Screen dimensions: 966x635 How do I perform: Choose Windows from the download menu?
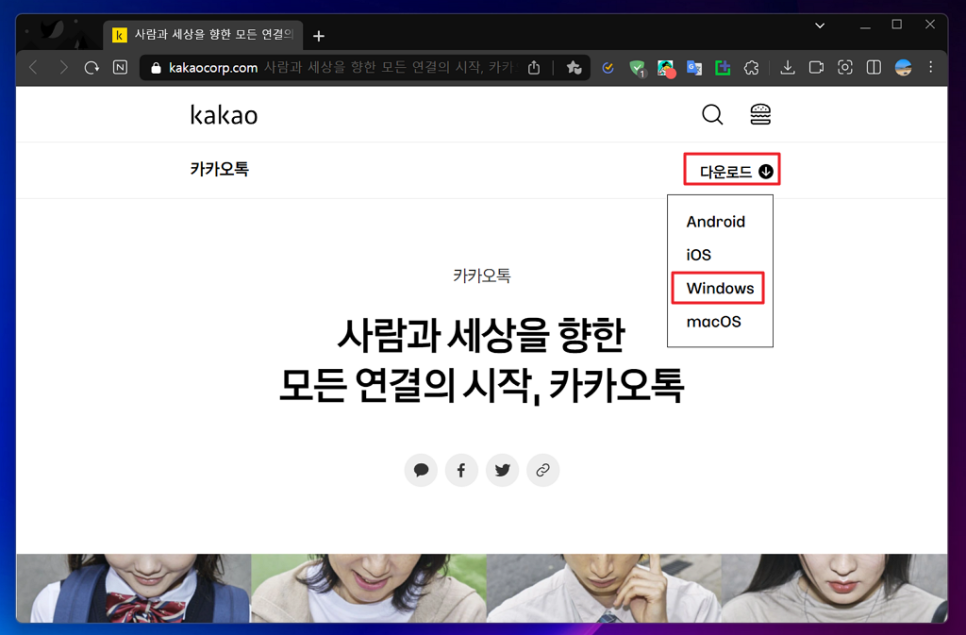720,288
